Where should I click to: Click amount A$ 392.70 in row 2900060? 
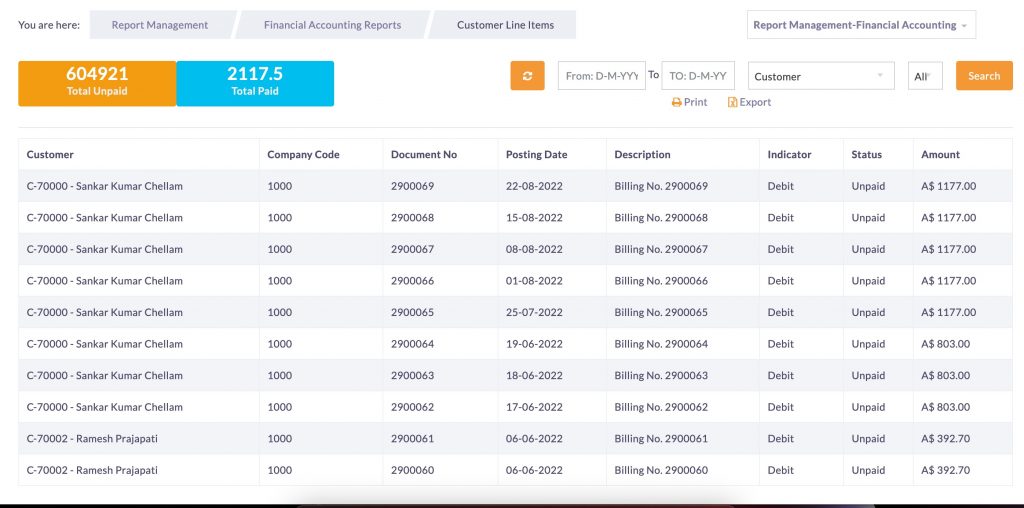(x=946, y=470)
